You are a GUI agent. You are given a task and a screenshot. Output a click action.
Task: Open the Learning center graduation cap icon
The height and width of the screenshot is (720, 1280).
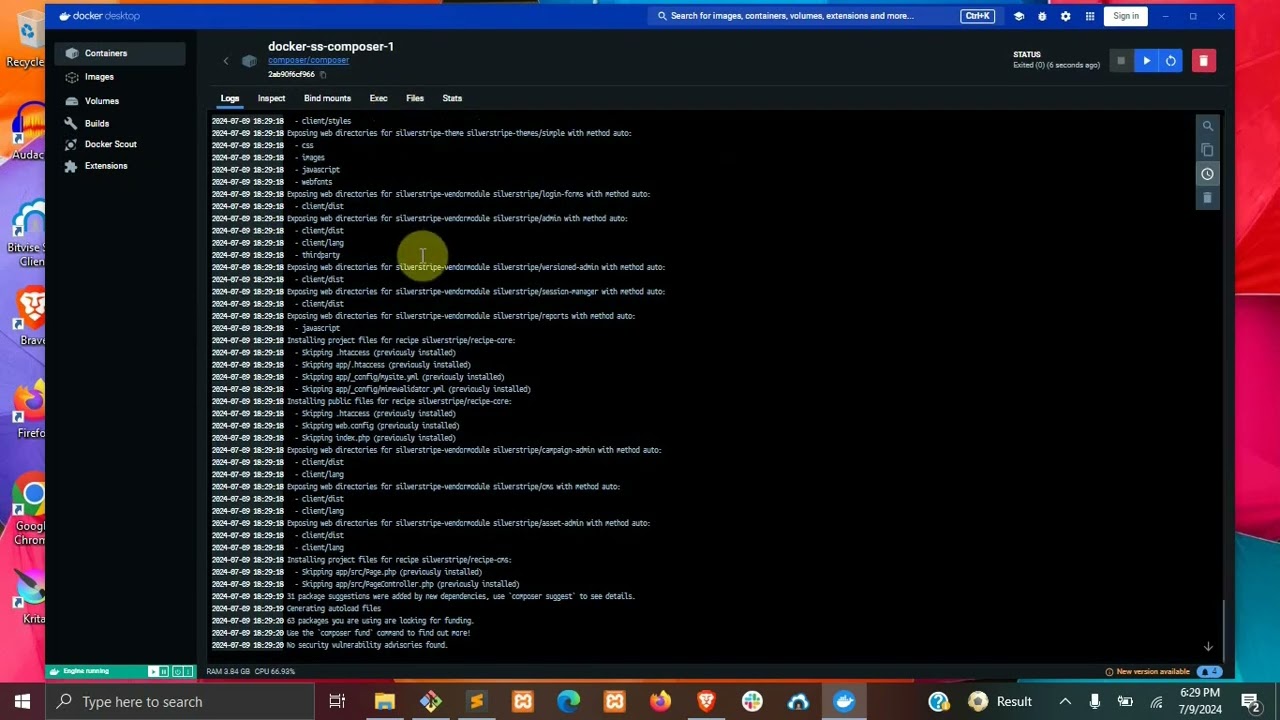(1019, 16)
